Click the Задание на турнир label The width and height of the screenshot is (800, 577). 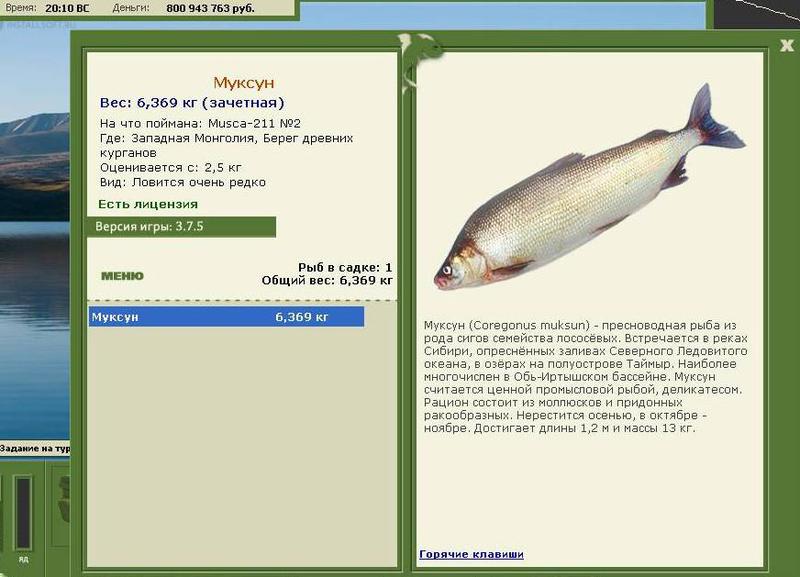(x=35, y=448)
